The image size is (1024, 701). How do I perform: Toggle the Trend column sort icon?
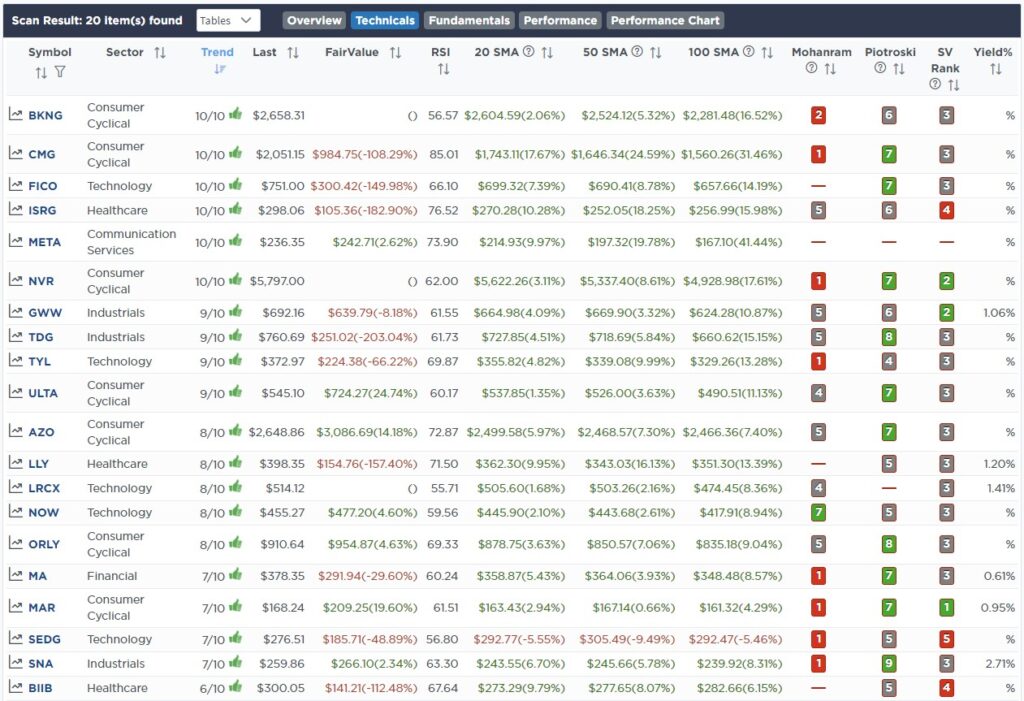(x=219, y=69)
